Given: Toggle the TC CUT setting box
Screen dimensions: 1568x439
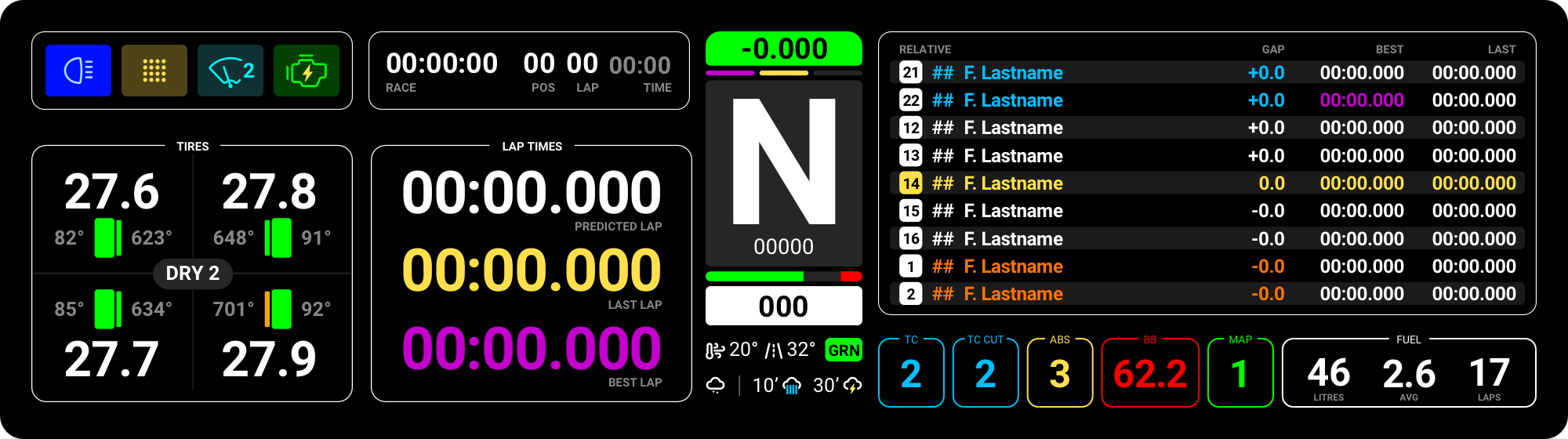Looking at the screenshot, I should 985,374.
